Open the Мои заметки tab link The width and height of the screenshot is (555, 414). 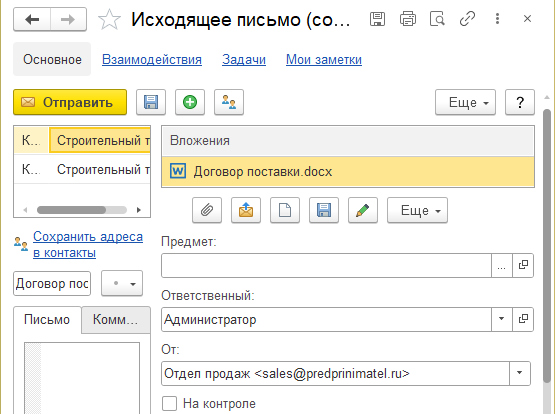click(x=324, y=59)
